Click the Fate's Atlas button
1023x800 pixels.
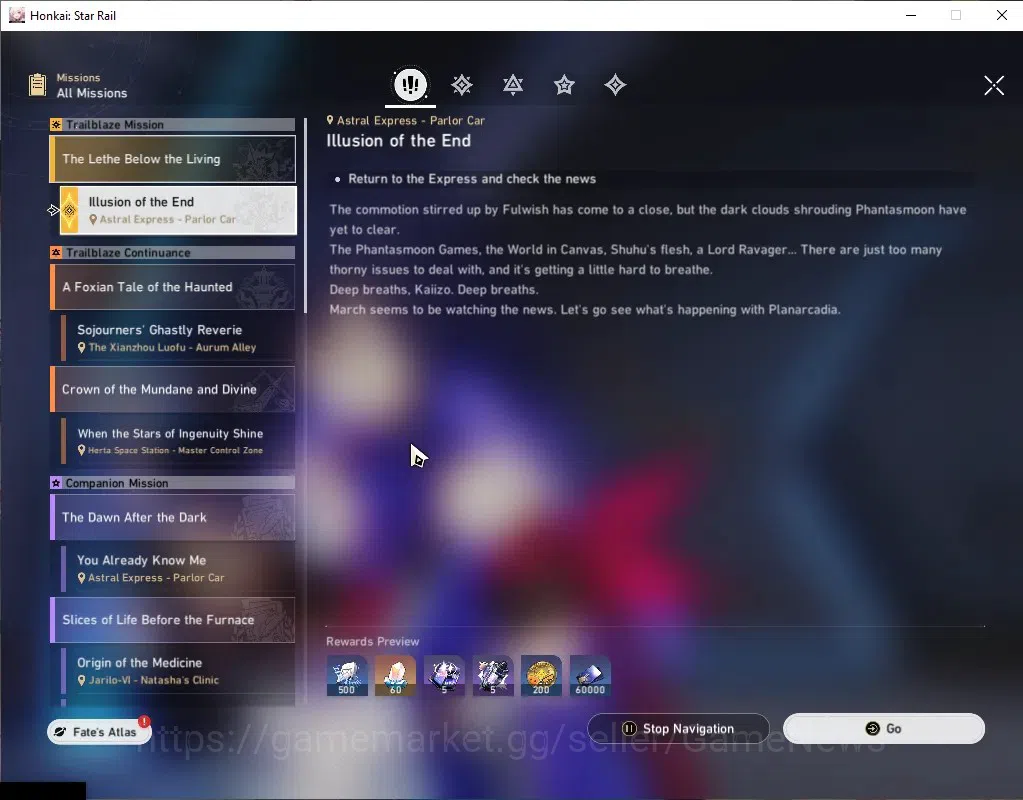(99, 732)
